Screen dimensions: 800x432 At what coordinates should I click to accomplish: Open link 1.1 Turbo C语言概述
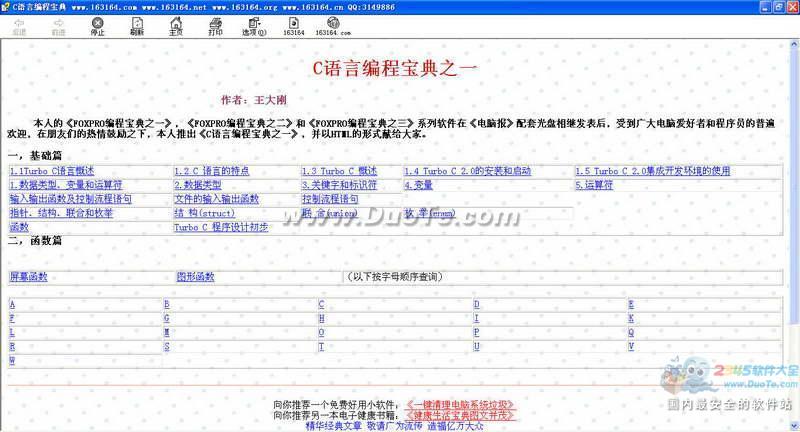pos(52,171)
